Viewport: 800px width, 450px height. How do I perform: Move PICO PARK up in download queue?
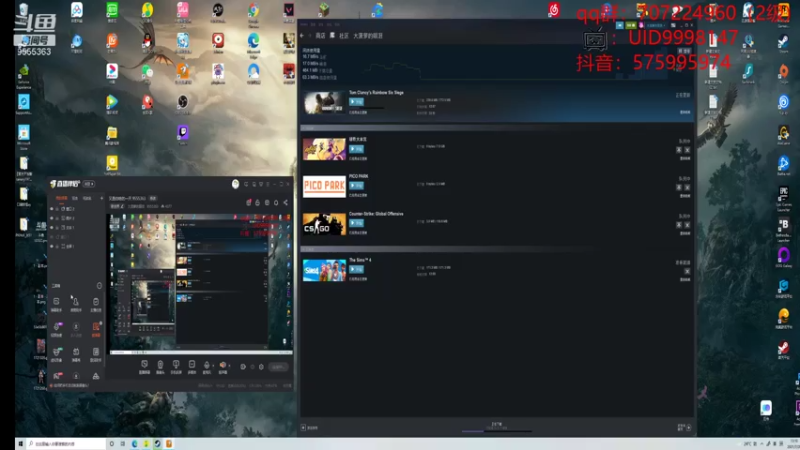[679, 187]
